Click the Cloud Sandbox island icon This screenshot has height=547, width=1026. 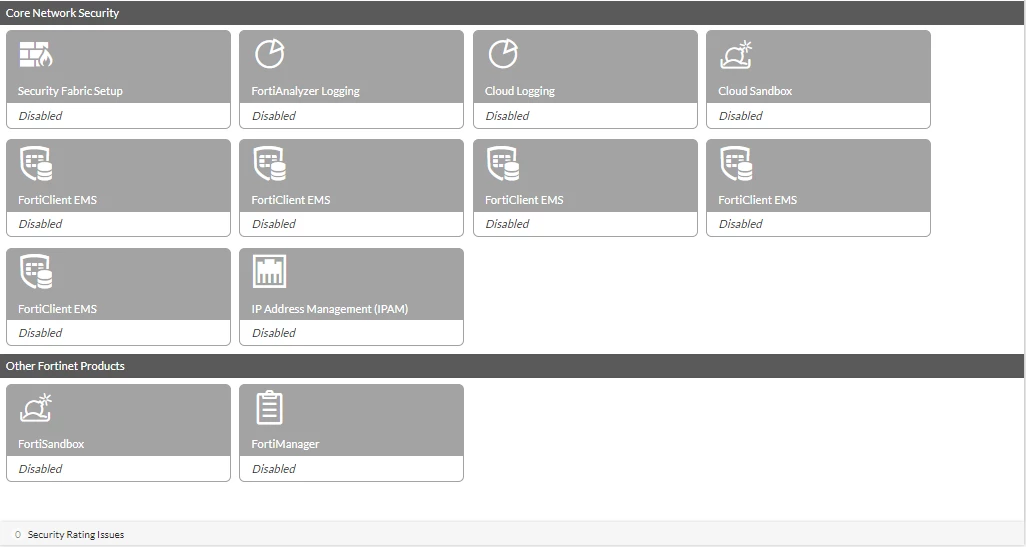click(736, 54)
